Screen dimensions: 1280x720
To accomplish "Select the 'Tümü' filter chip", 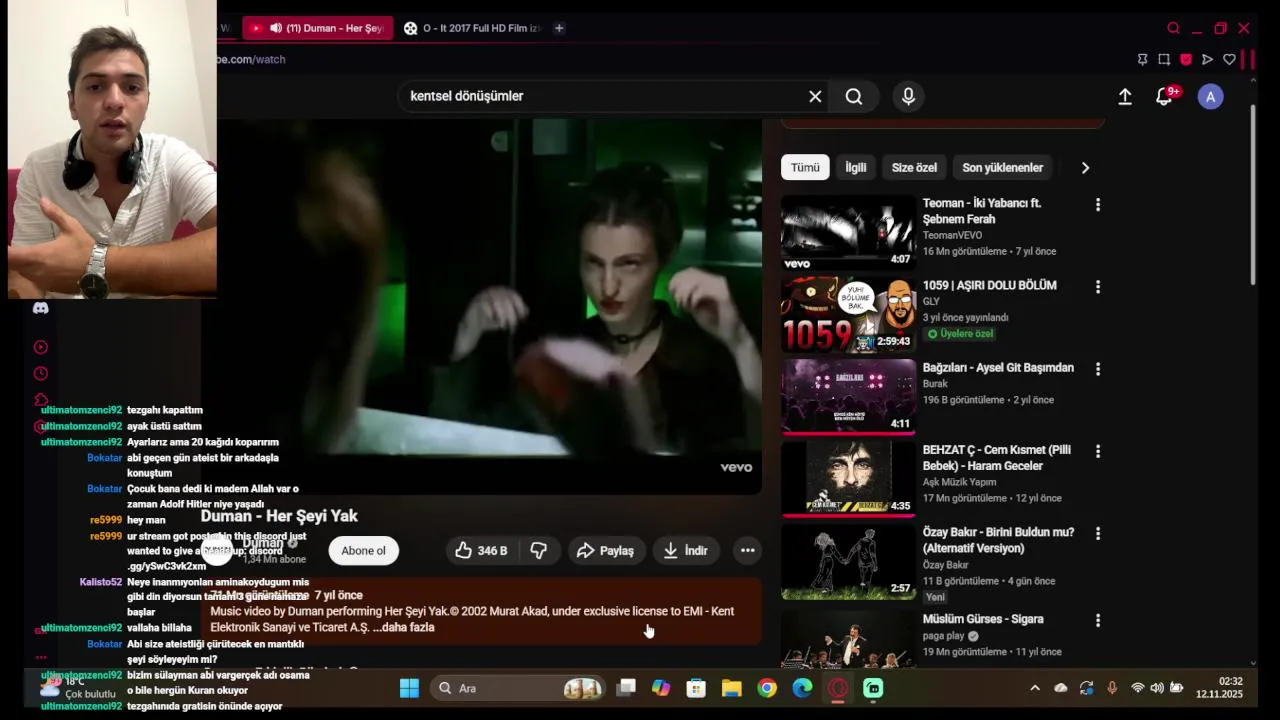I will 805,168.
